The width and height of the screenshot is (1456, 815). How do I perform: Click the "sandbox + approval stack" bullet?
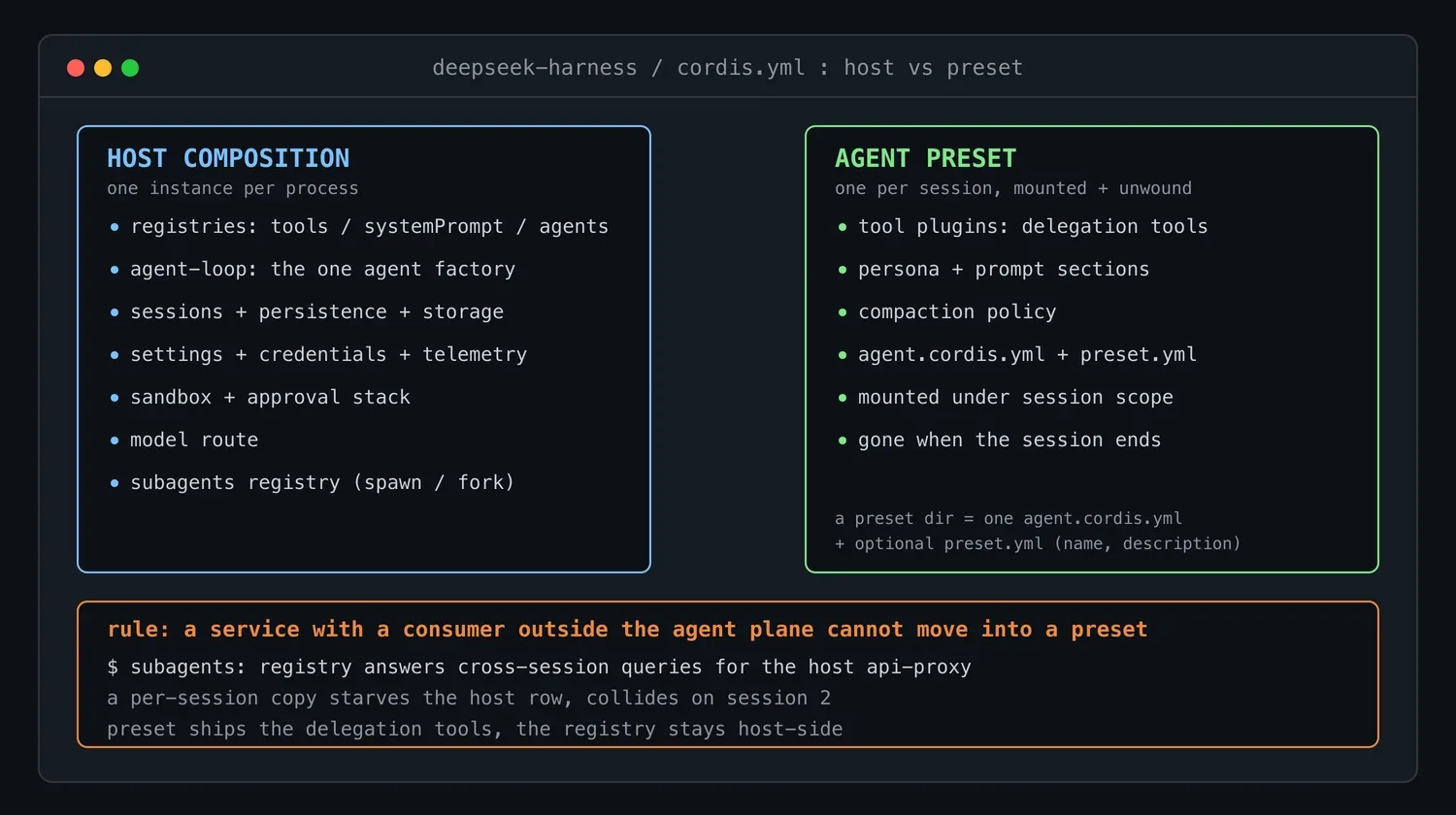[271, 398]
